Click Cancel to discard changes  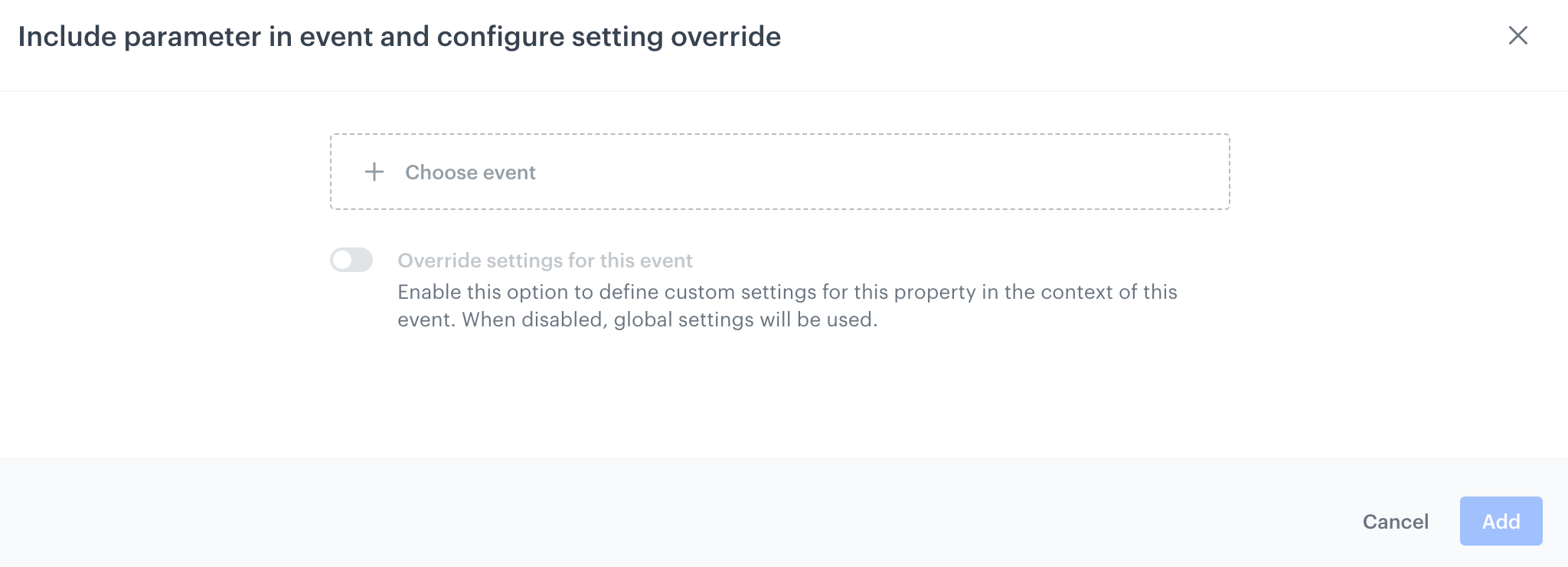(x=1395, y=521)
